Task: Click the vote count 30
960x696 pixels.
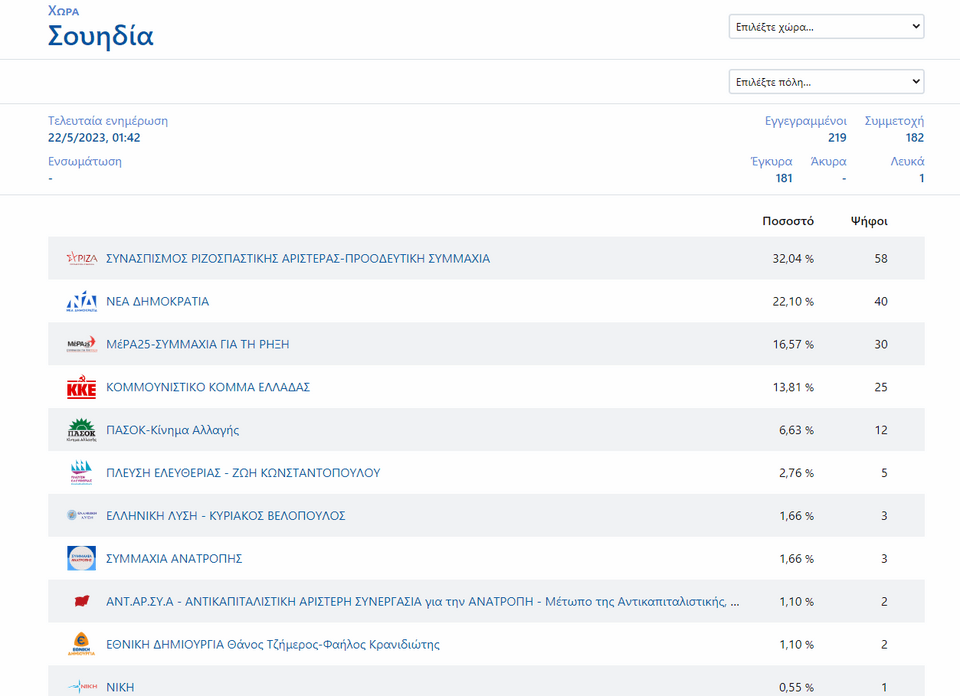Action: (881, 344)
